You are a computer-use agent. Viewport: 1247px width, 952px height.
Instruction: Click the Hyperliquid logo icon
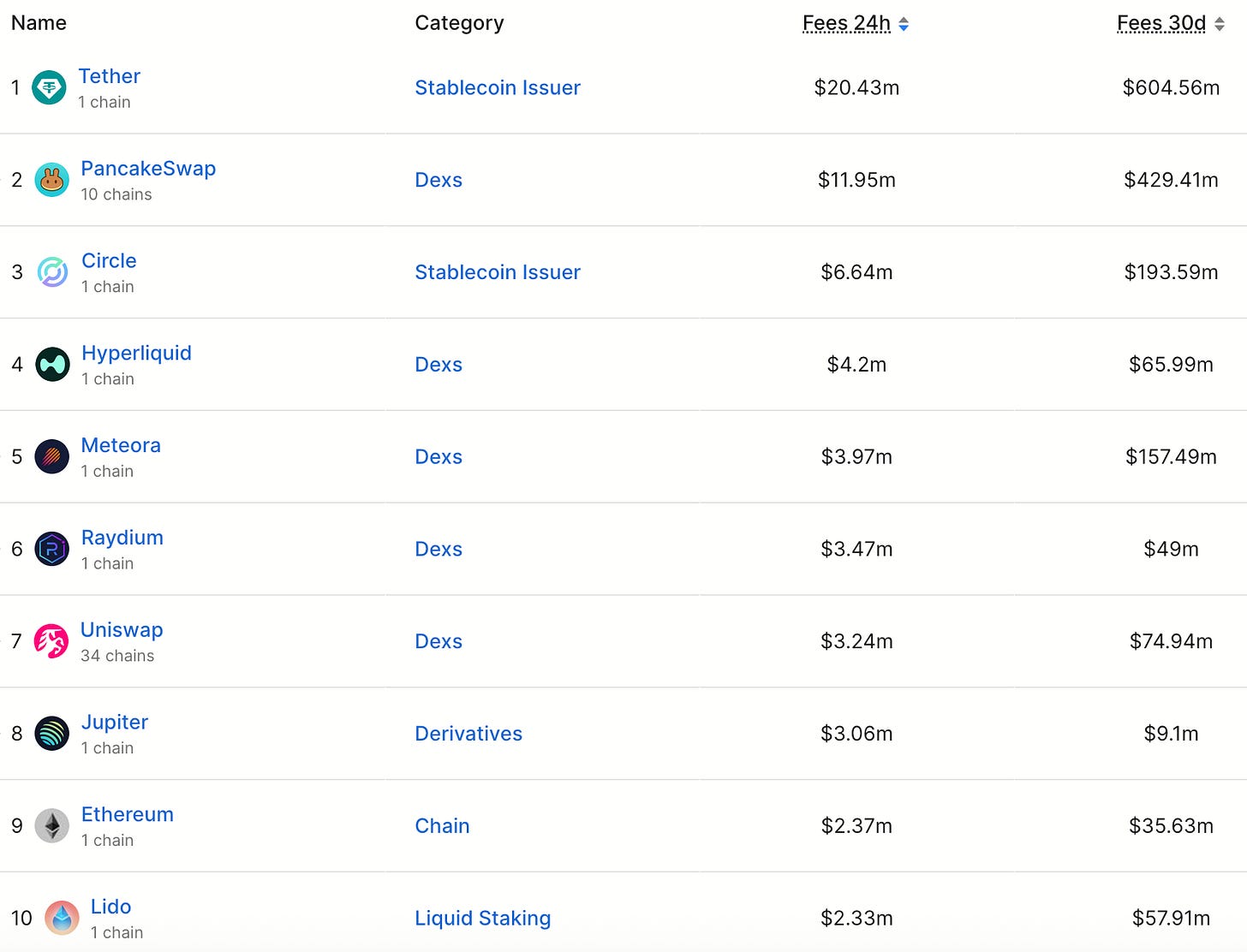pyautogui.click(x=52, y=365)
